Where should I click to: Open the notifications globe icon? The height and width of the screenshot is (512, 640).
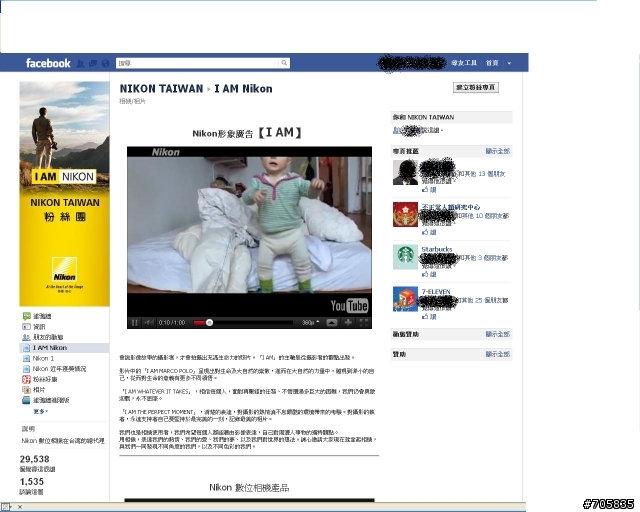point(105,63)
